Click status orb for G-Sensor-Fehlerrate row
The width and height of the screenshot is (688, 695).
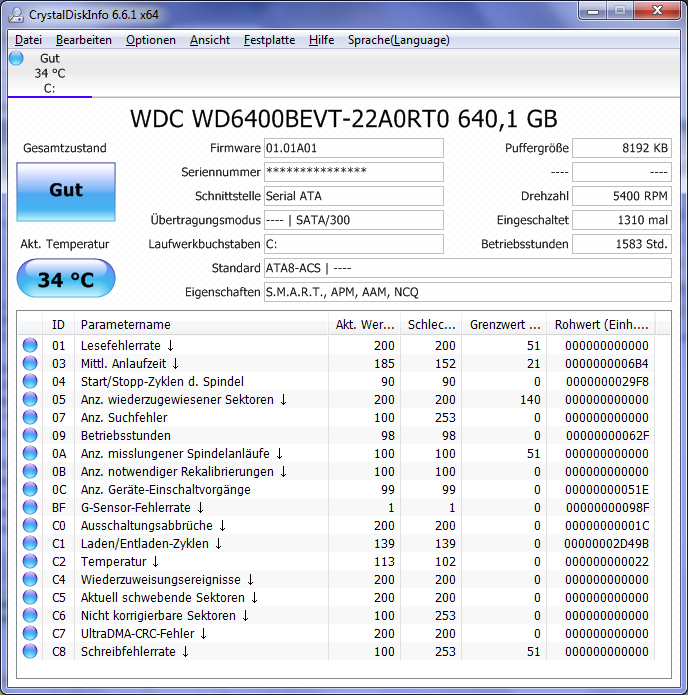tap(30, 508)
